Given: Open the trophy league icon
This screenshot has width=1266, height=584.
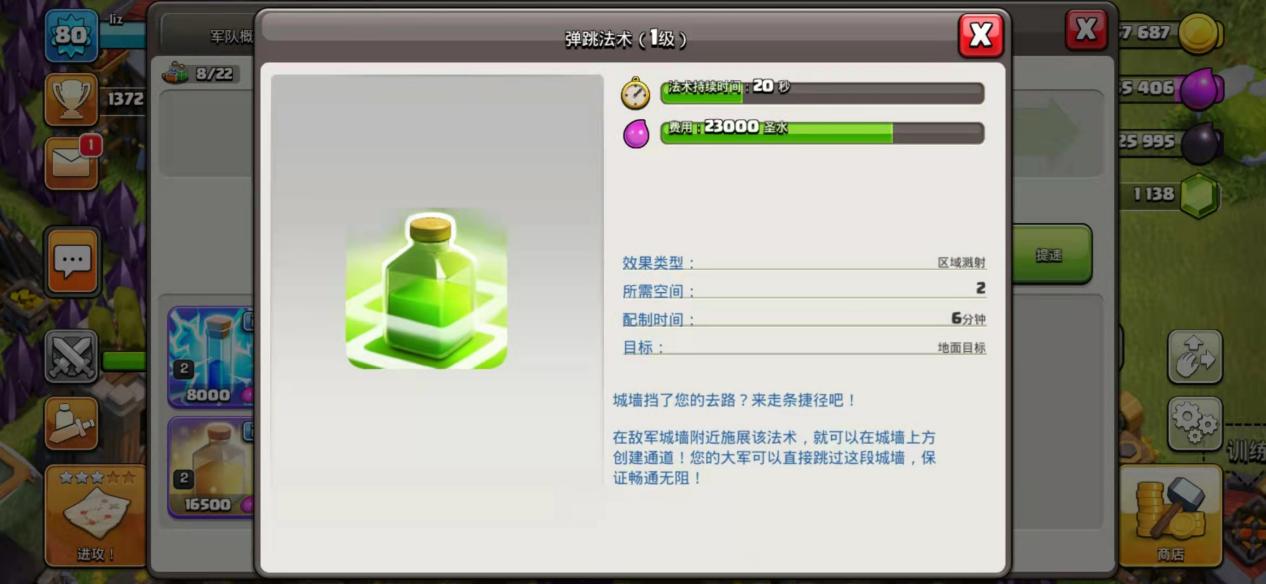Looking at the screenshot, I should (x=71, y=99).
